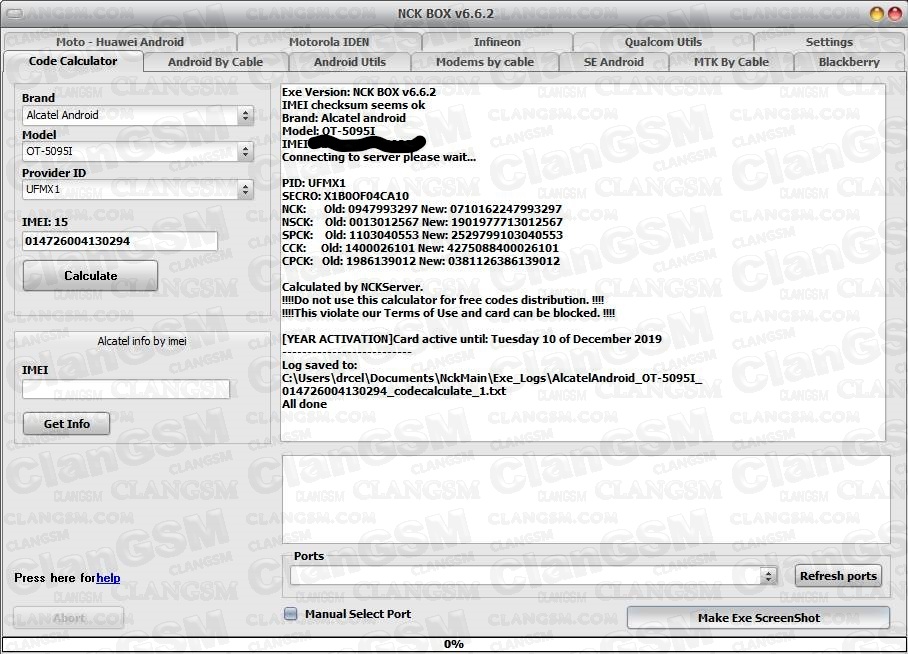Open the Settings tab
This screenshot has height=654, width=908.
(x=829, y=42)
